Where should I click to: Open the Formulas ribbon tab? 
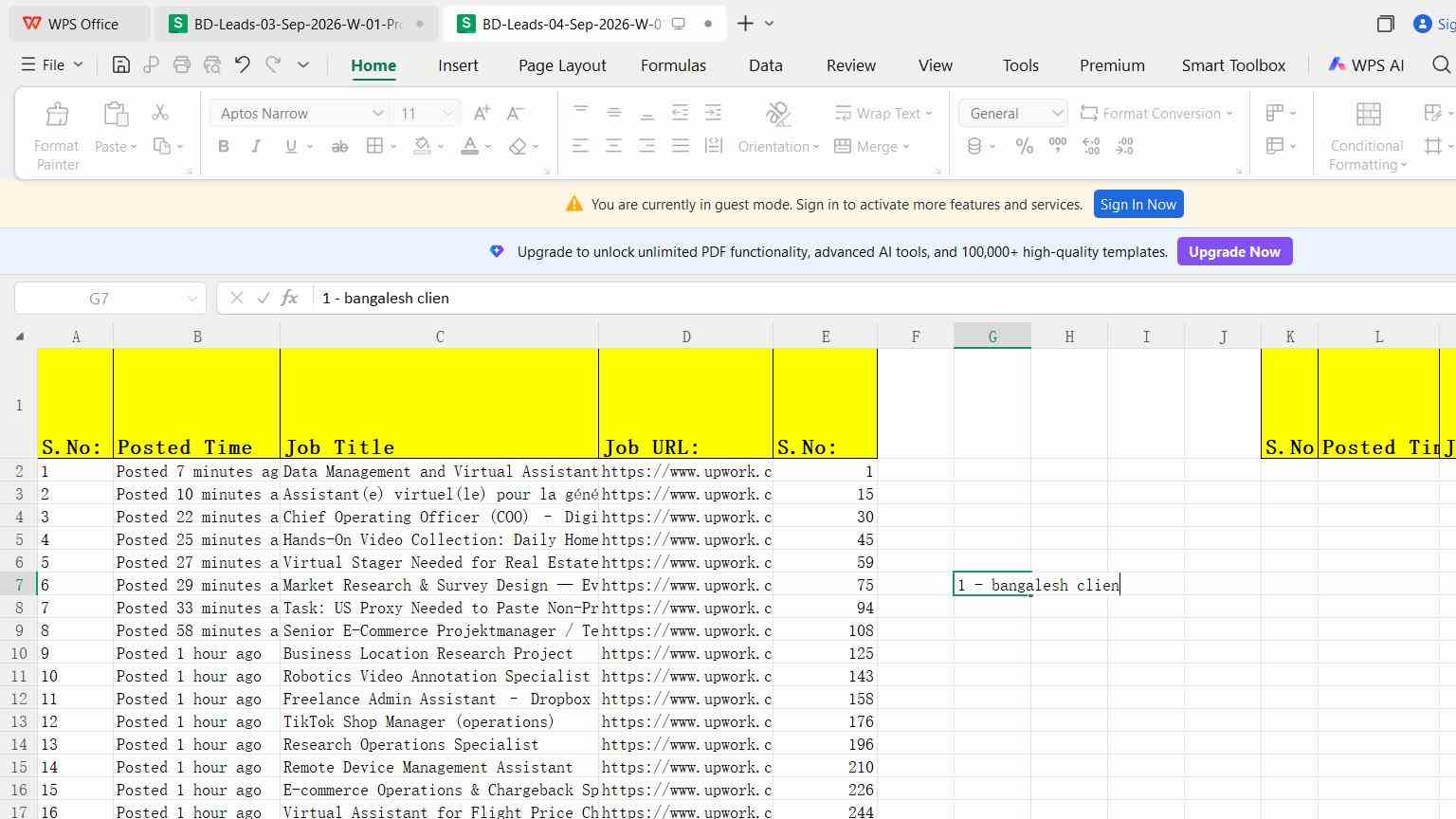(673, 65)
